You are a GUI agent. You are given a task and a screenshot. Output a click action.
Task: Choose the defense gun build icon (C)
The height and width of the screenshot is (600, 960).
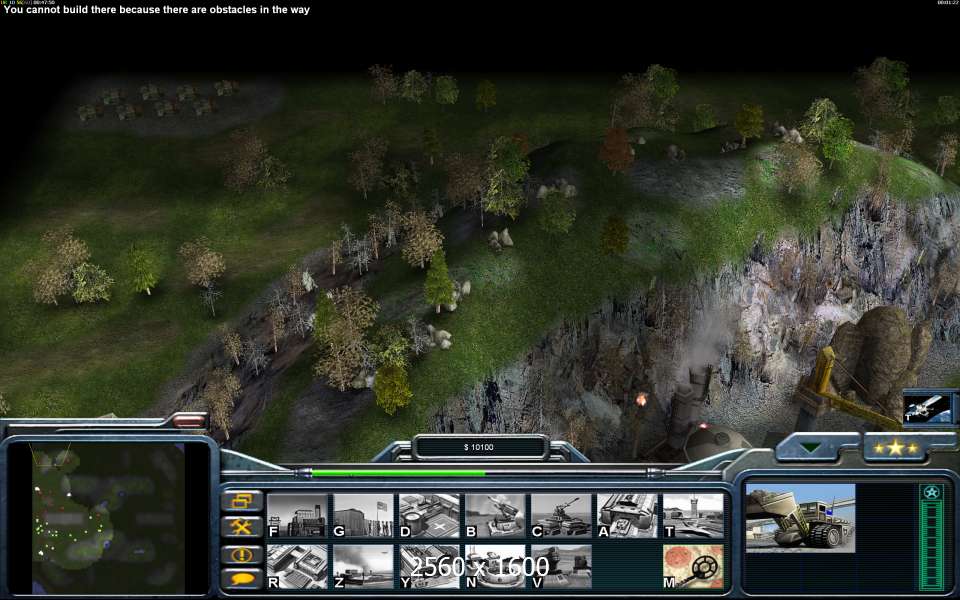tap(561, 516)
